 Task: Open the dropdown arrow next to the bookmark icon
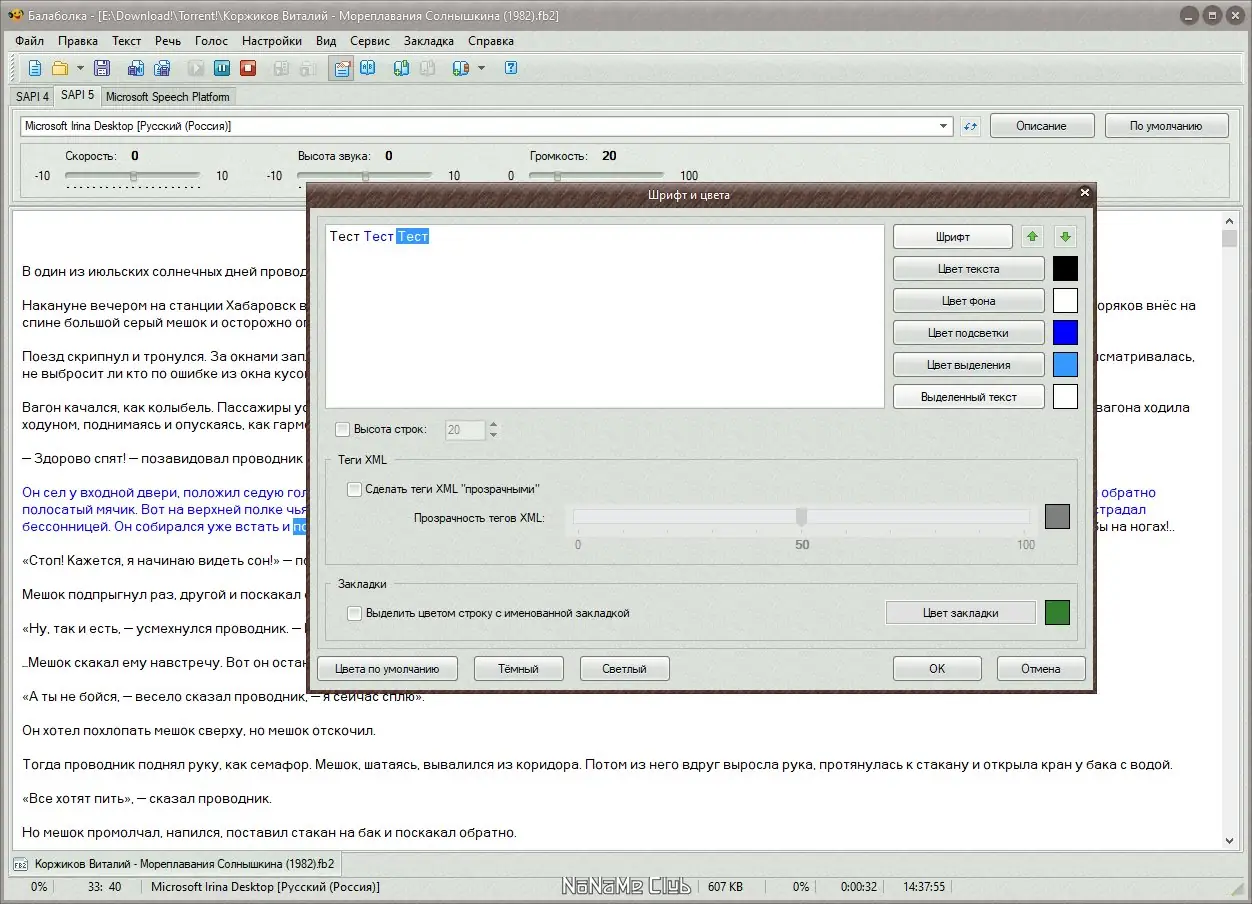point(481,69)
